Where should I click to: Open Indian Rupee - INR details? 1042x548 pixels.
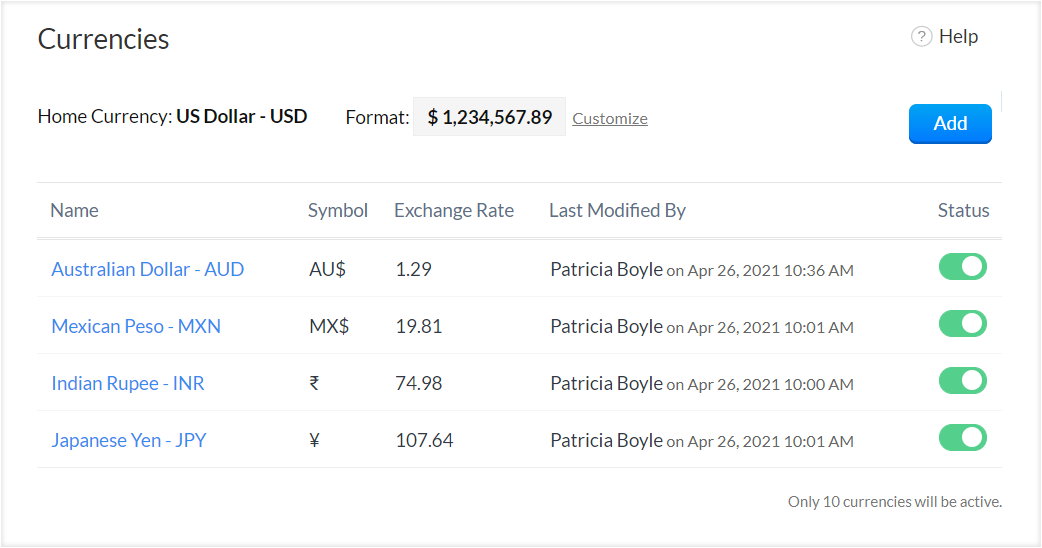click(128, 383)
